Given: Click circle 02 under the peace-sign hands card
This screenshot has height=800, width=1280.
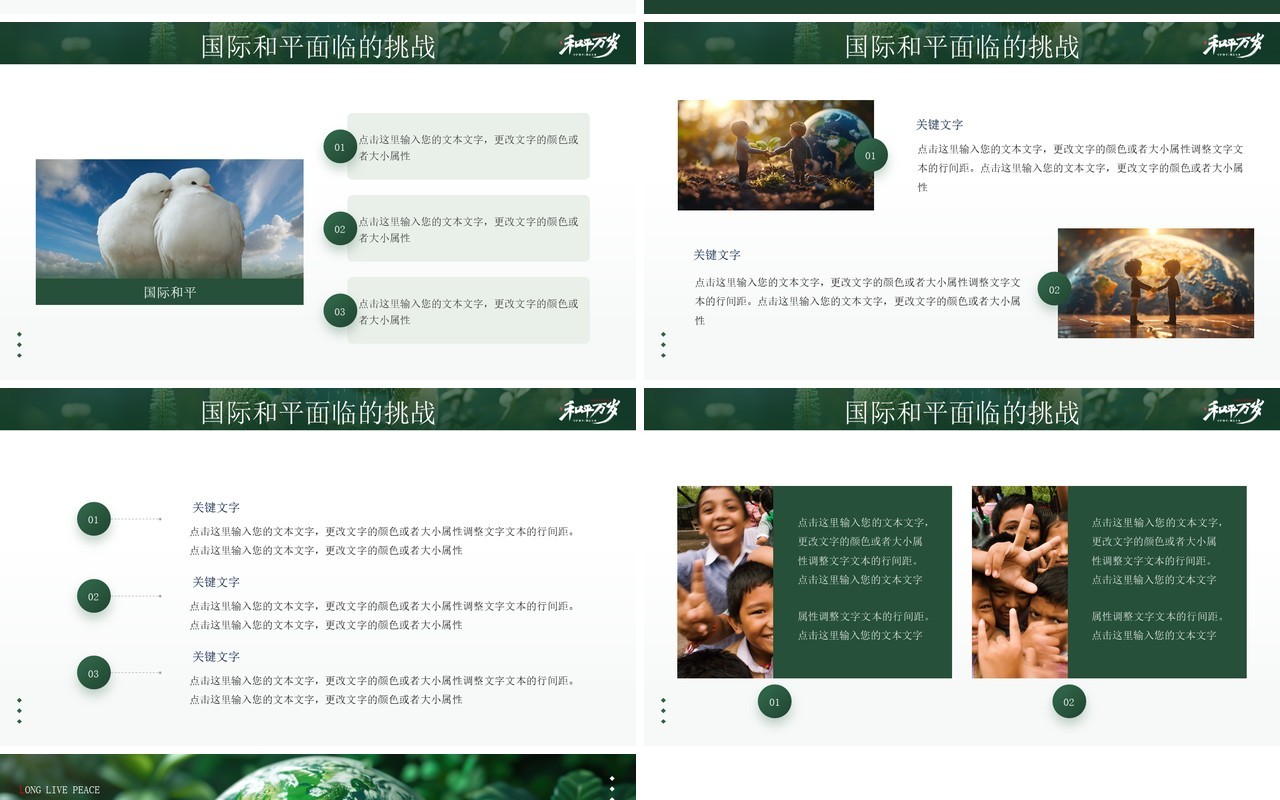Looking at the screenshot, I should pyautogui.click(x=1069, y=702).
